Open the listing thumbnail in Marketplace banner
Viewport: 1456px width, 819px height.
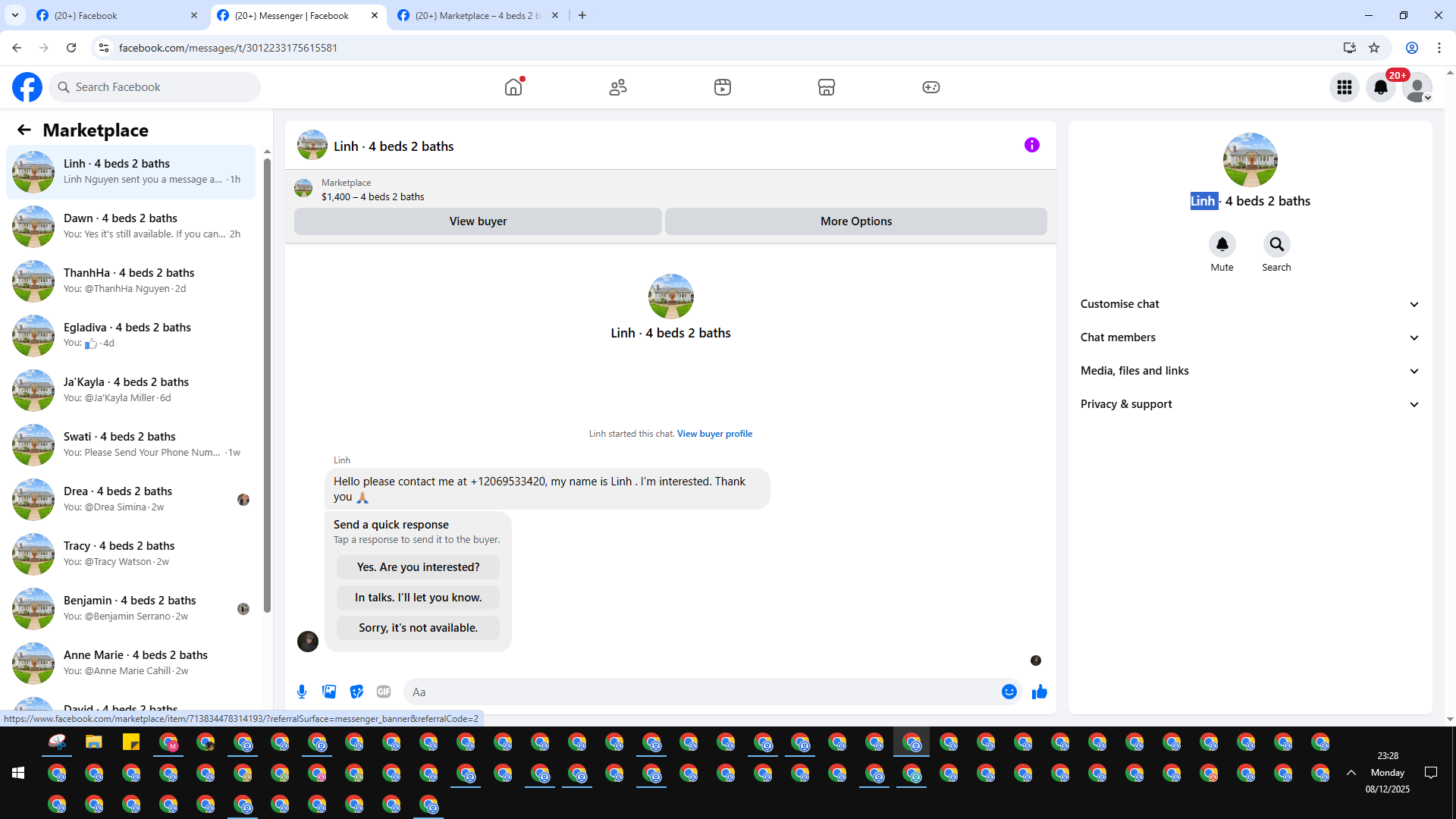[303, 188]
